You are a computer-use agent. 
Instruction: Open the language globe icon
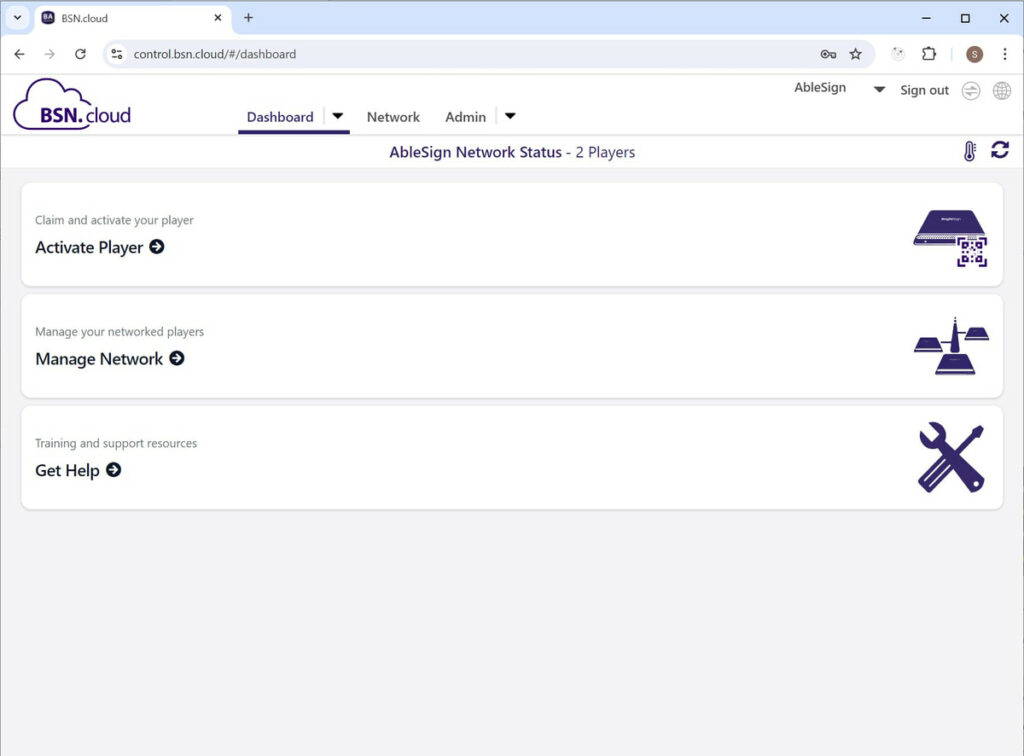[x=1003, y=89]
